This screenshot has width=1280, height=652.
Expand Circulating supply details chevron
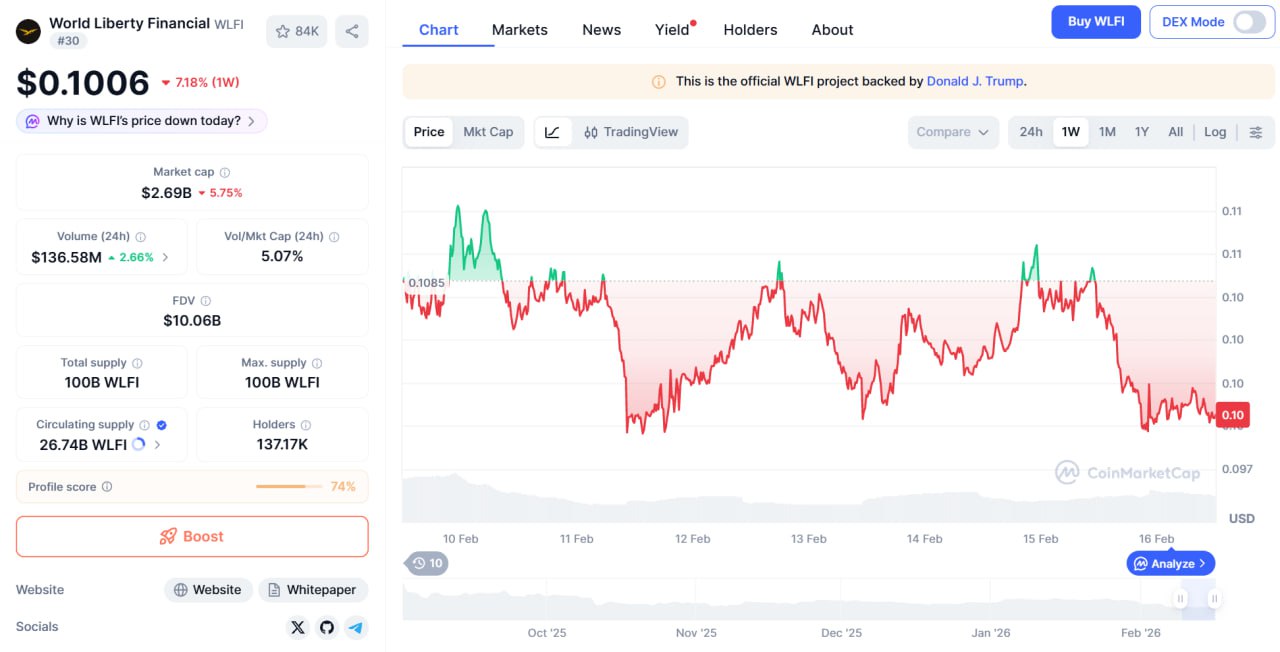(x=158, y=445)
